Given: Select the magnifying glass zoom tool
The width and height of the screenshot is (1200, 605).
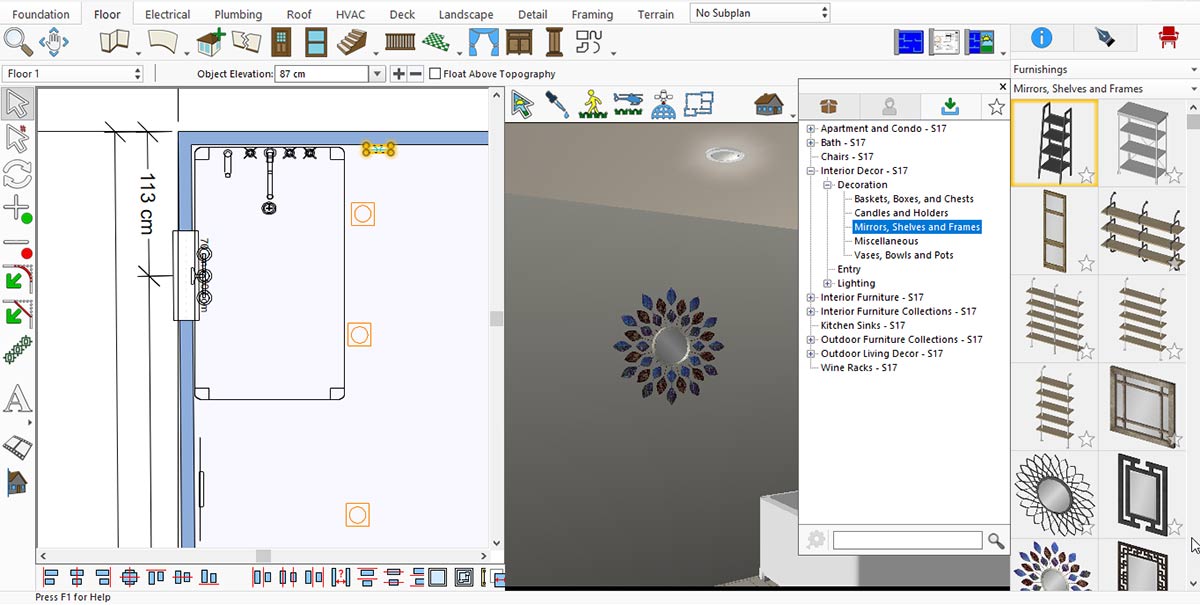Looking at the screenshot, I should [17, 42].
